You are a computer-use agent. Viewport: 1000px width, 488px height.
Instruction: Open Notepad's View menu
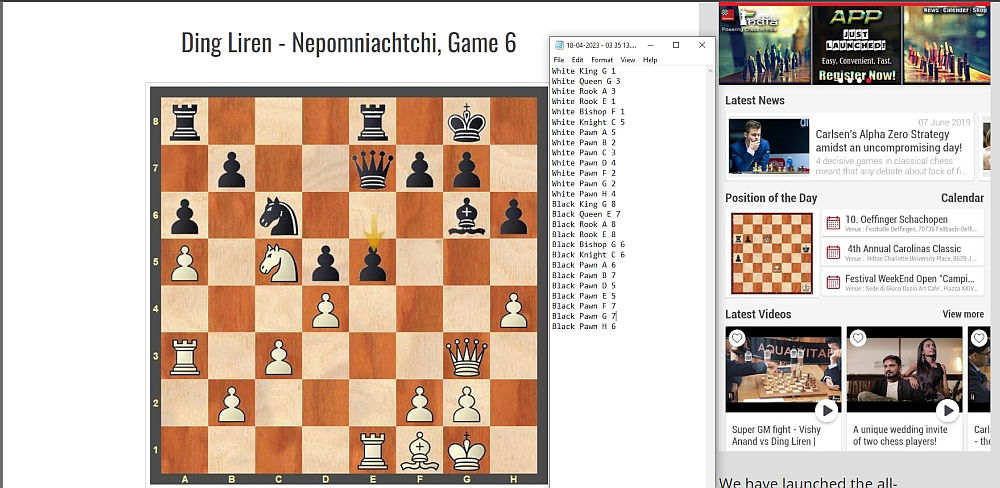point(627,60)
